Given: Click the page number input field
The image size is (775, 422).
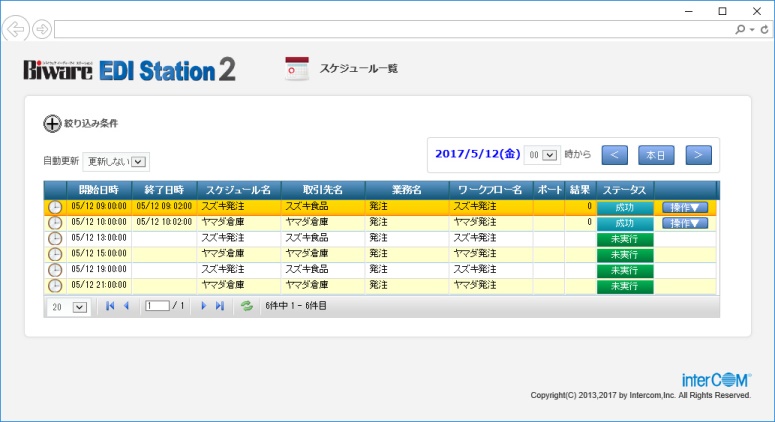Looking at the screenshot, I should pos(157,306).
